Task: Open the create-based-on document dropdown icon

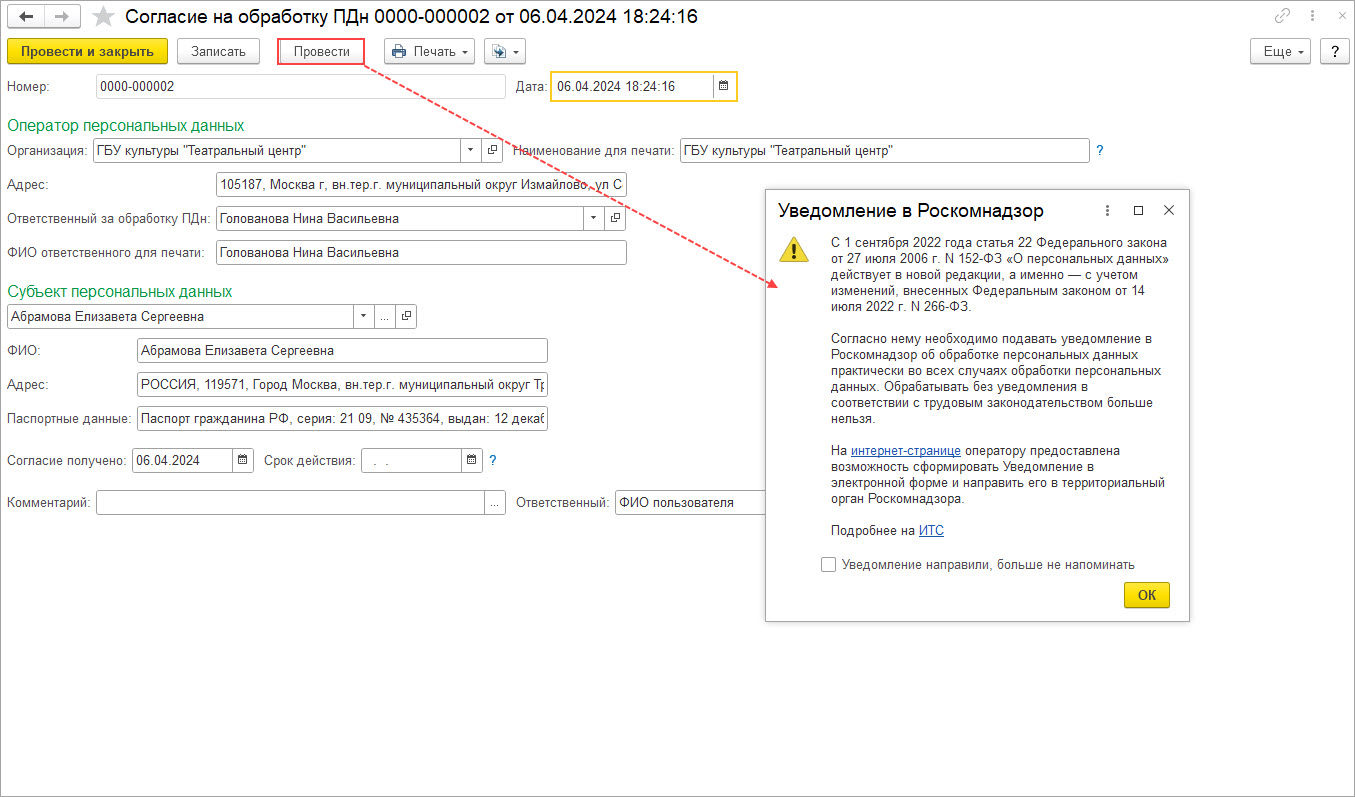Action: 505,51
